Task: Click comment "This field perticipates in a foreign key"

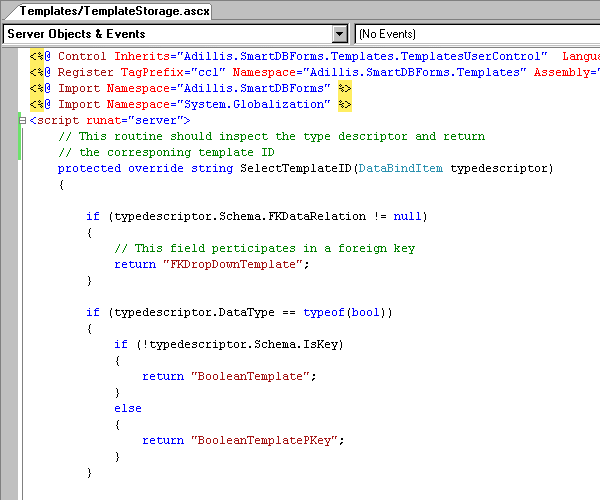Action: (264, 248)
